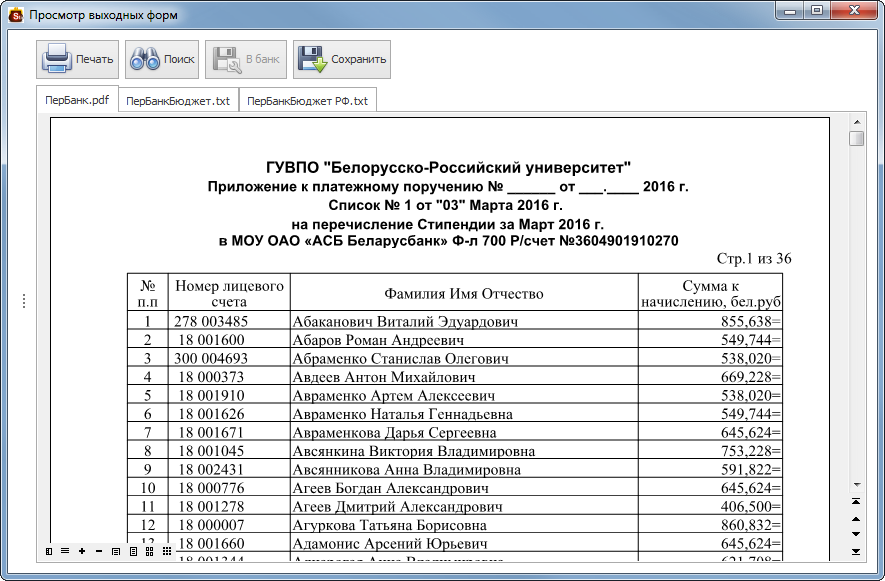Switch to the ПерБанк.pdf tab
Viewport: 885px width, 581px height.
coord(77,100)
